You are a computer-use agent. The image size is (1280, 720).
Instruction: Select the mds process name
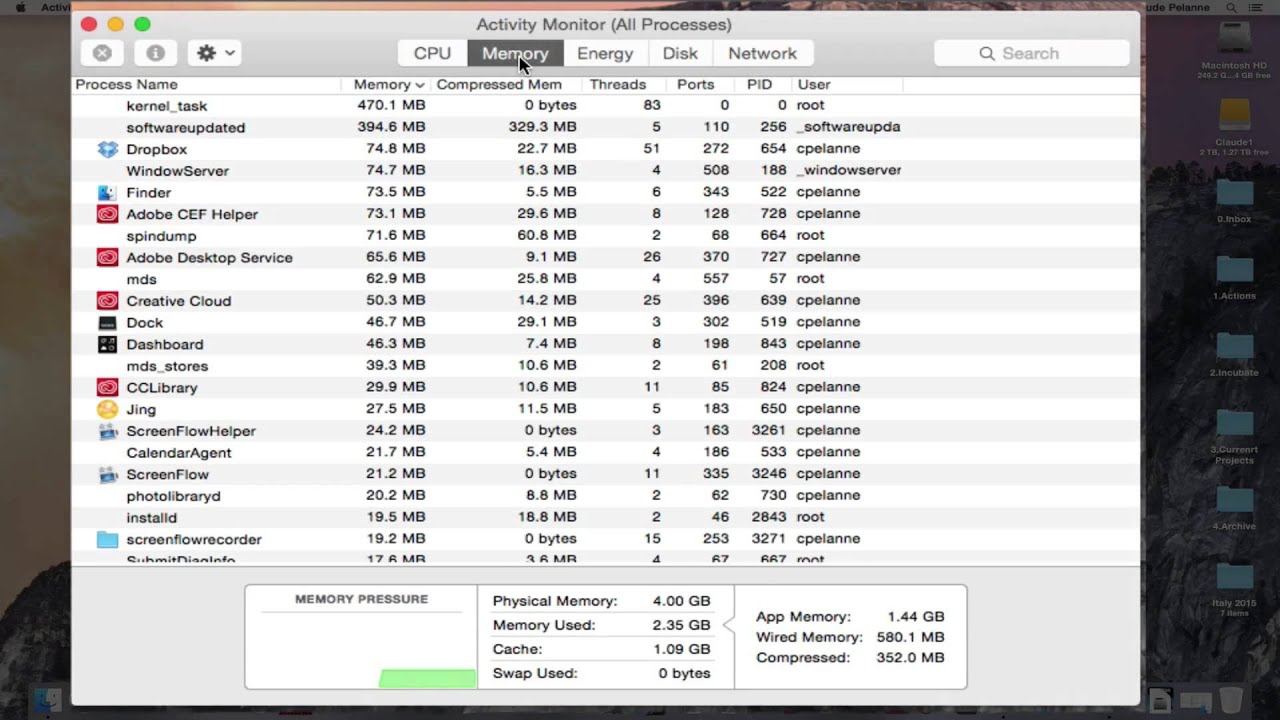(141, 279)
